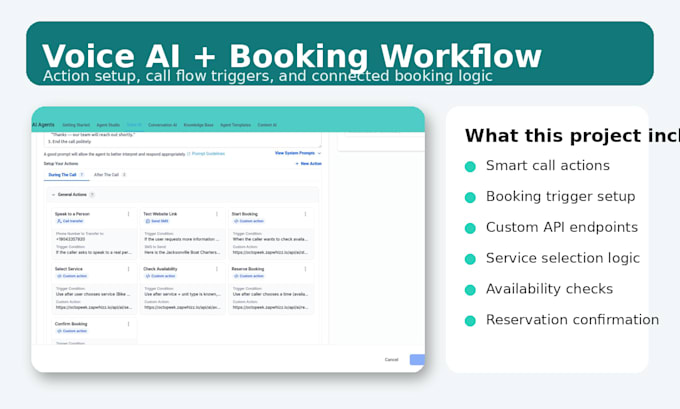Open the Getting Started tab
680x409 pixels.
(76, 125)
